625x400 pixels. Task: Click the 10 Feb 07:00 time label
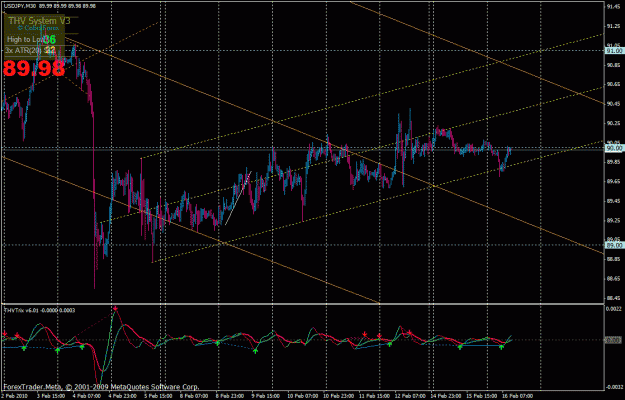[302, 396]
